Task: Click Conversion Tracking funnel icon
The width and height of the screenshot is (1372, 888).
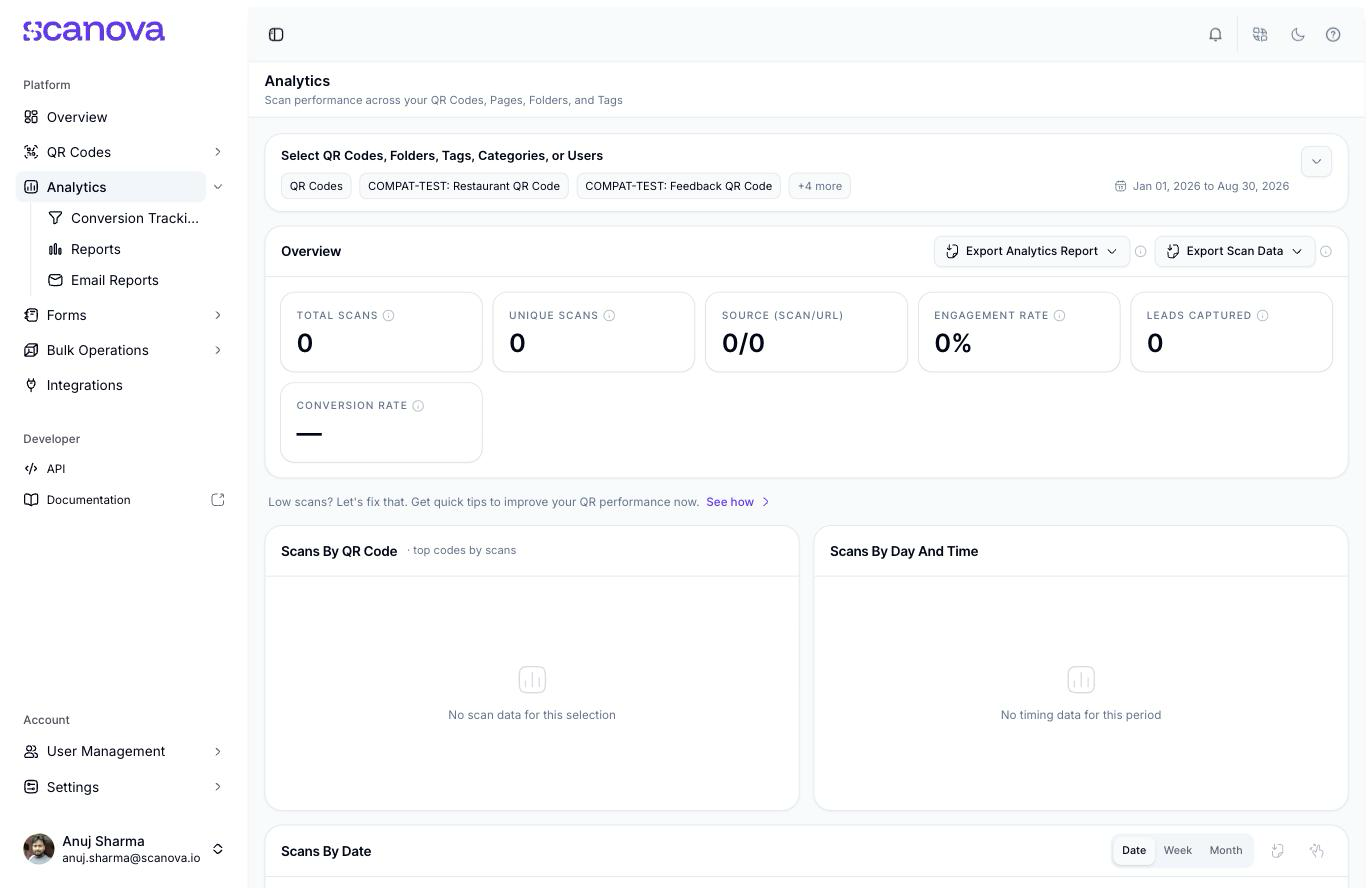Action: (55, 218)
